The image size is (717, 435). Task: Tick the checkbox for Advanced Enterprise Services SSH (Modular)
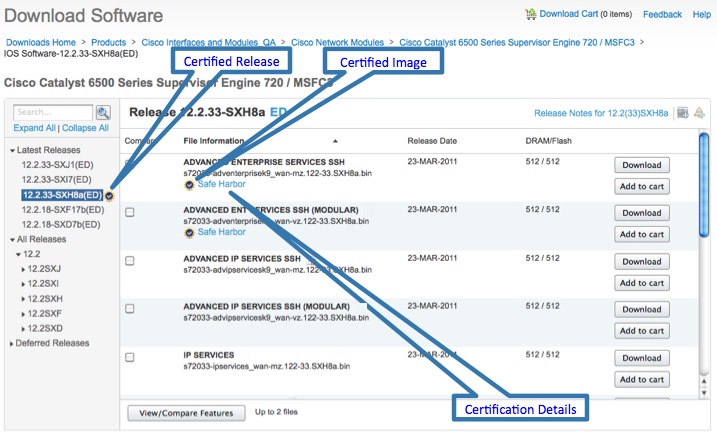pos(130,212)
